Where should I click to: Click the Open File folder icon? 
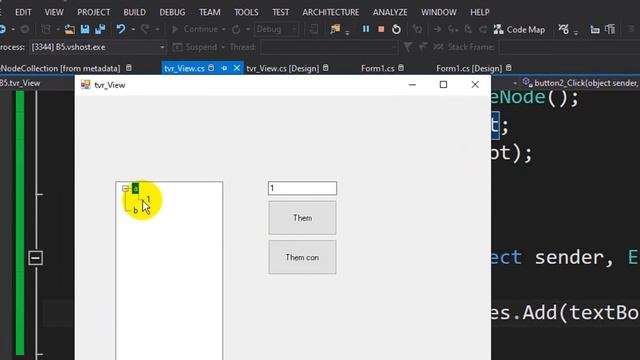pos(70,29)
